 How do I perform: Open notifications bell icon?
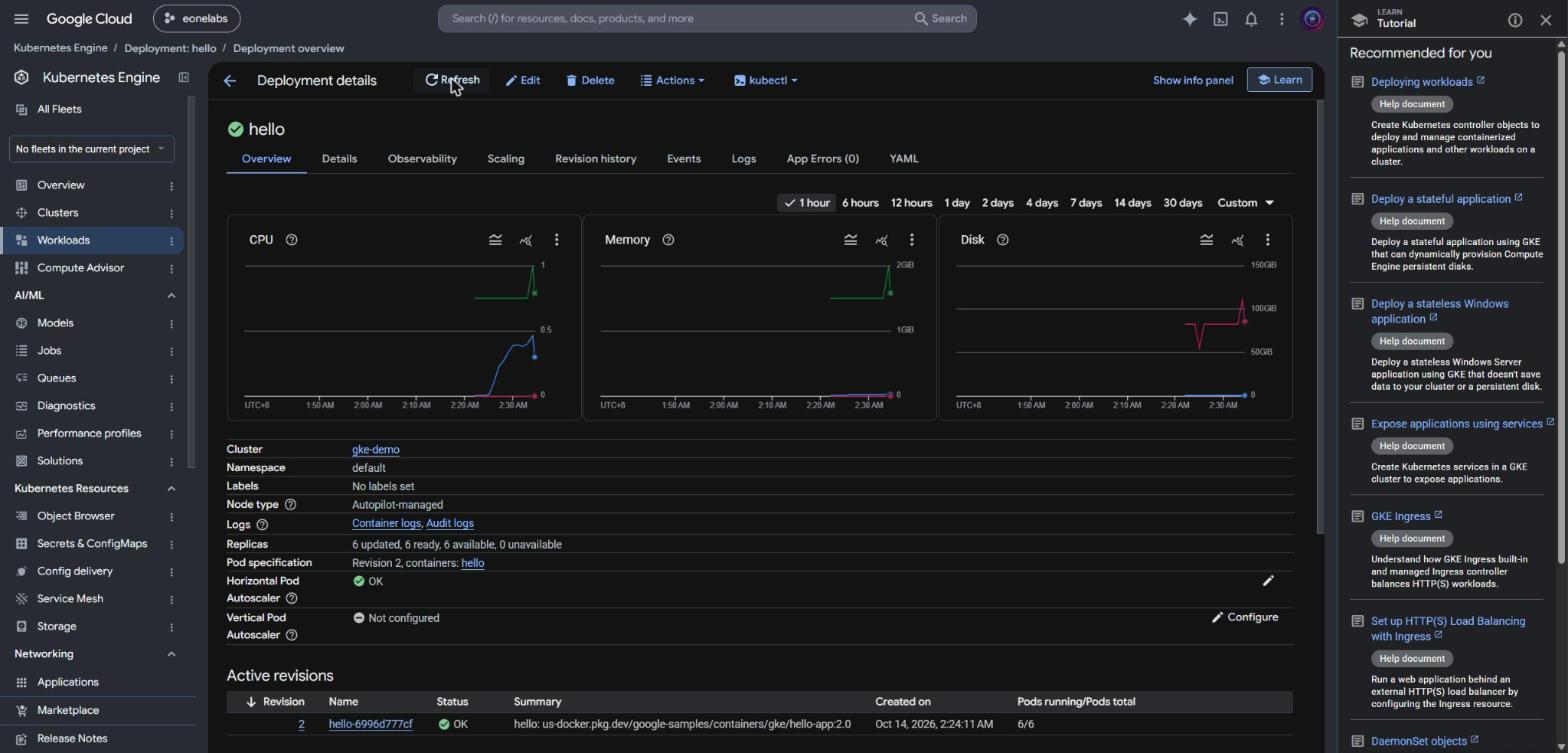pyautogui.click(x=1251, y=19)
